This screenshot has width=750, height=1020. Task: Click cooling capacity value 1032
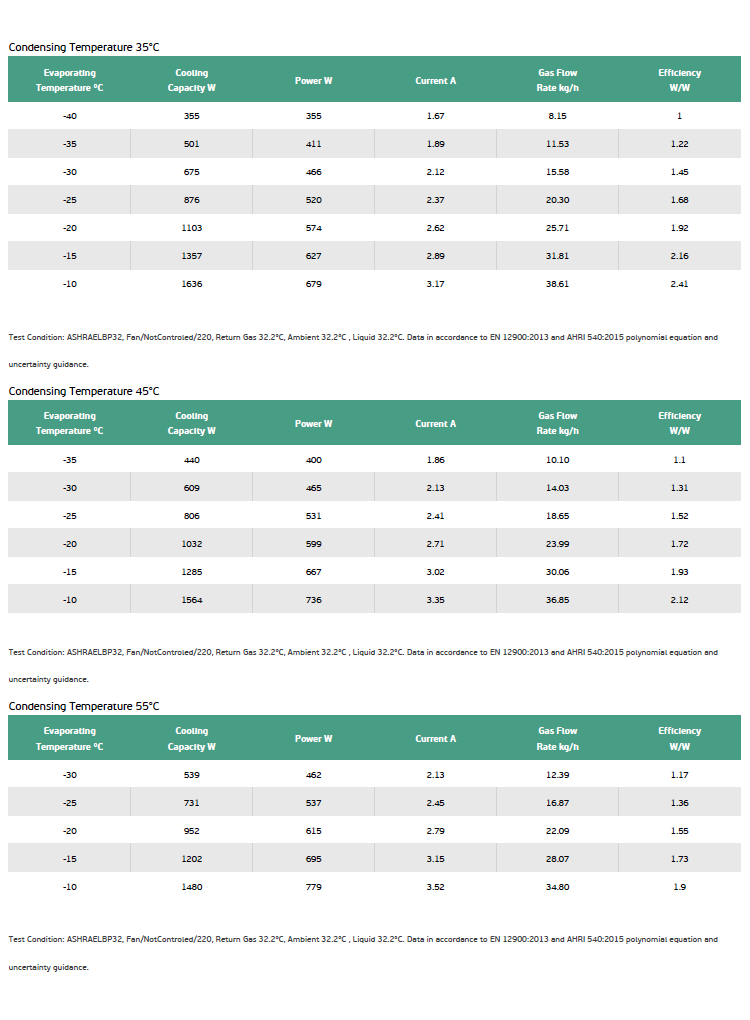(x=191, y=544)
